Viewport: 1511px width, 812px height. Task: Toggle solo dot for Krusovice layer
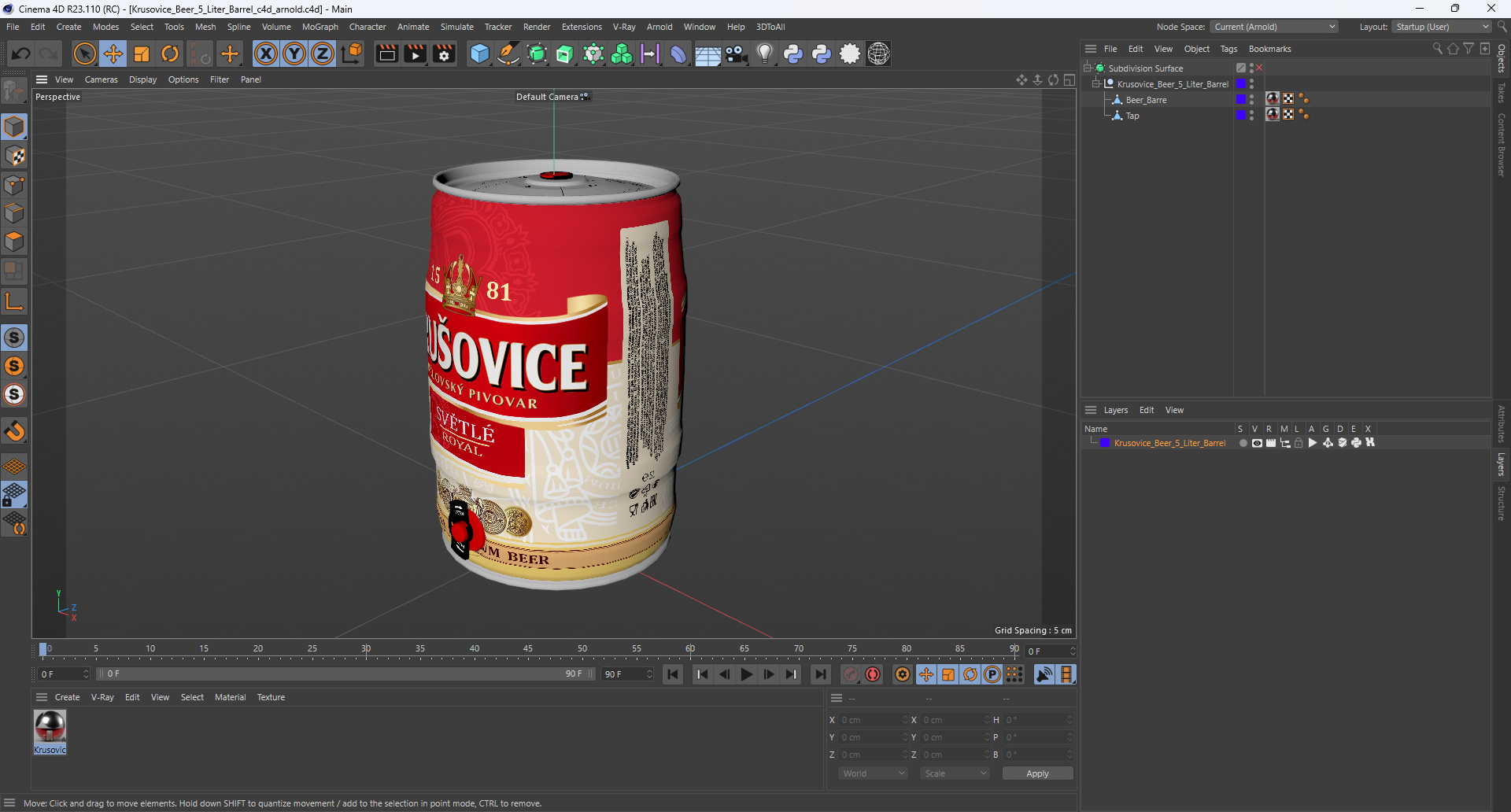coord(1243,443)
